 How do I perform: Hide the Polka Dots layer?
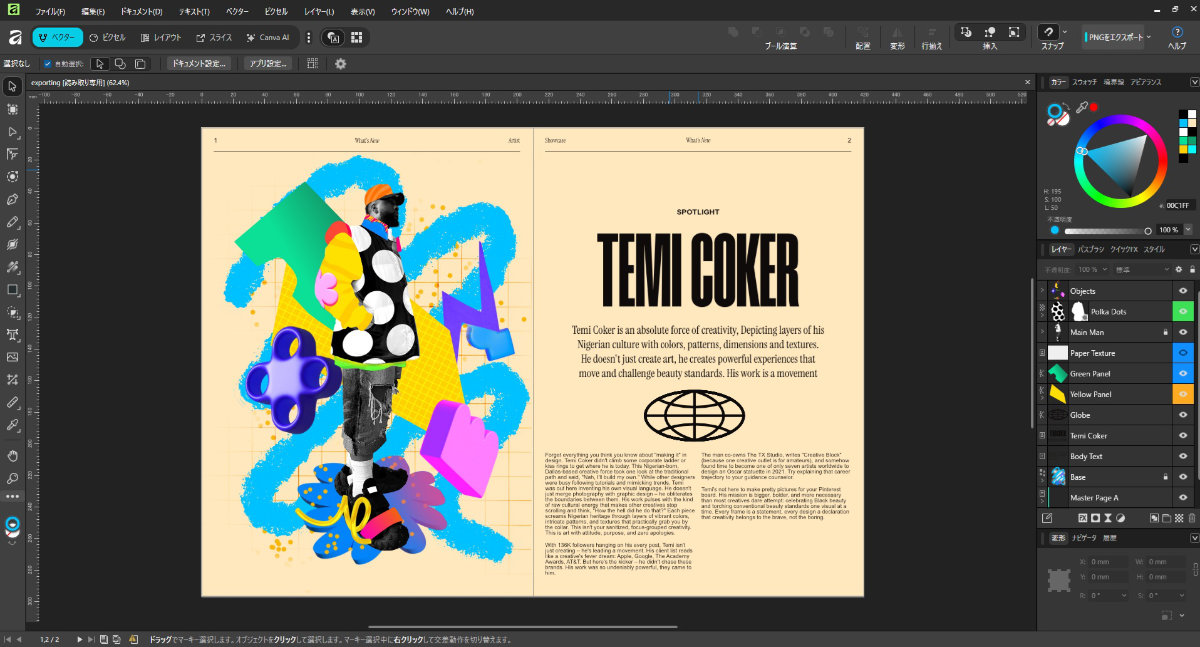pos(1183,312)
